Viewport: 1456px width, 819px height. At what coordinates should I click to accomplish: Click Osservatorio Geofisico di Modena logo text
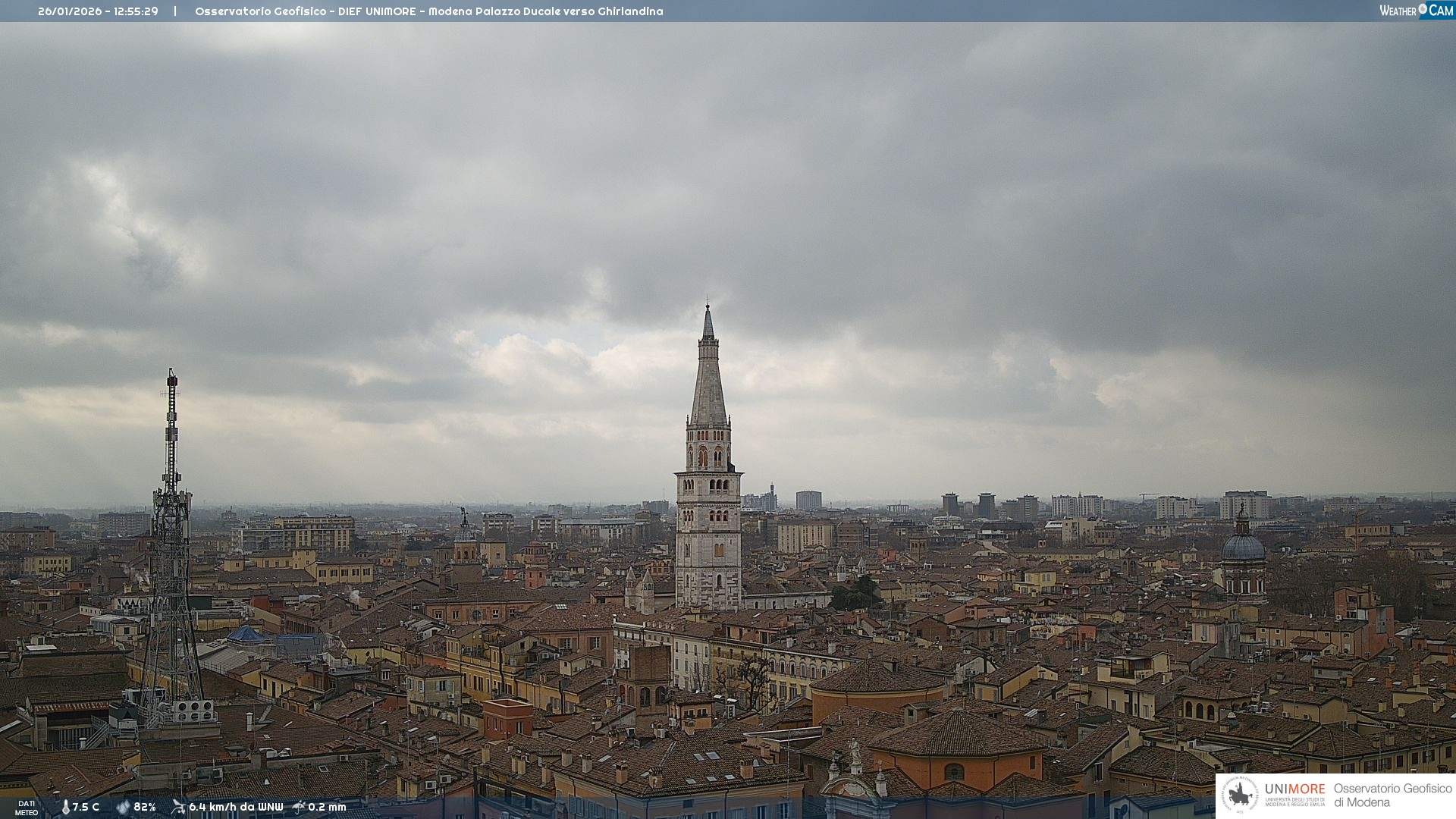[x=1392, y=795]
